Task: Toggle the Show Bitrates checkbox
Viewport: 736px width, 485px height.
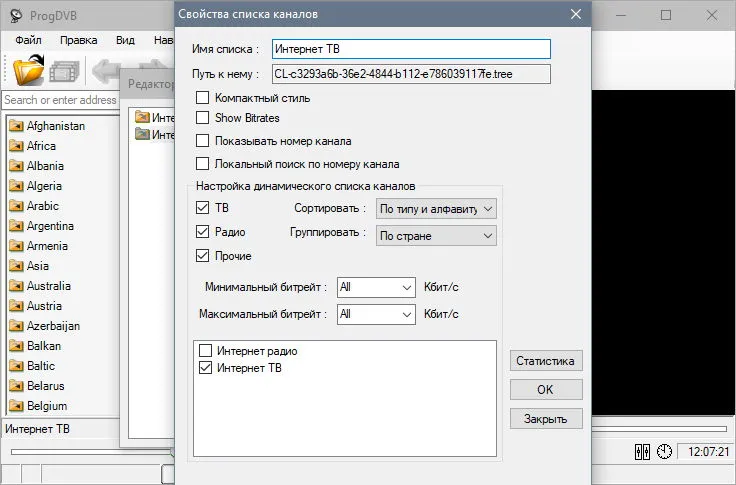Action: pos(202,117)
